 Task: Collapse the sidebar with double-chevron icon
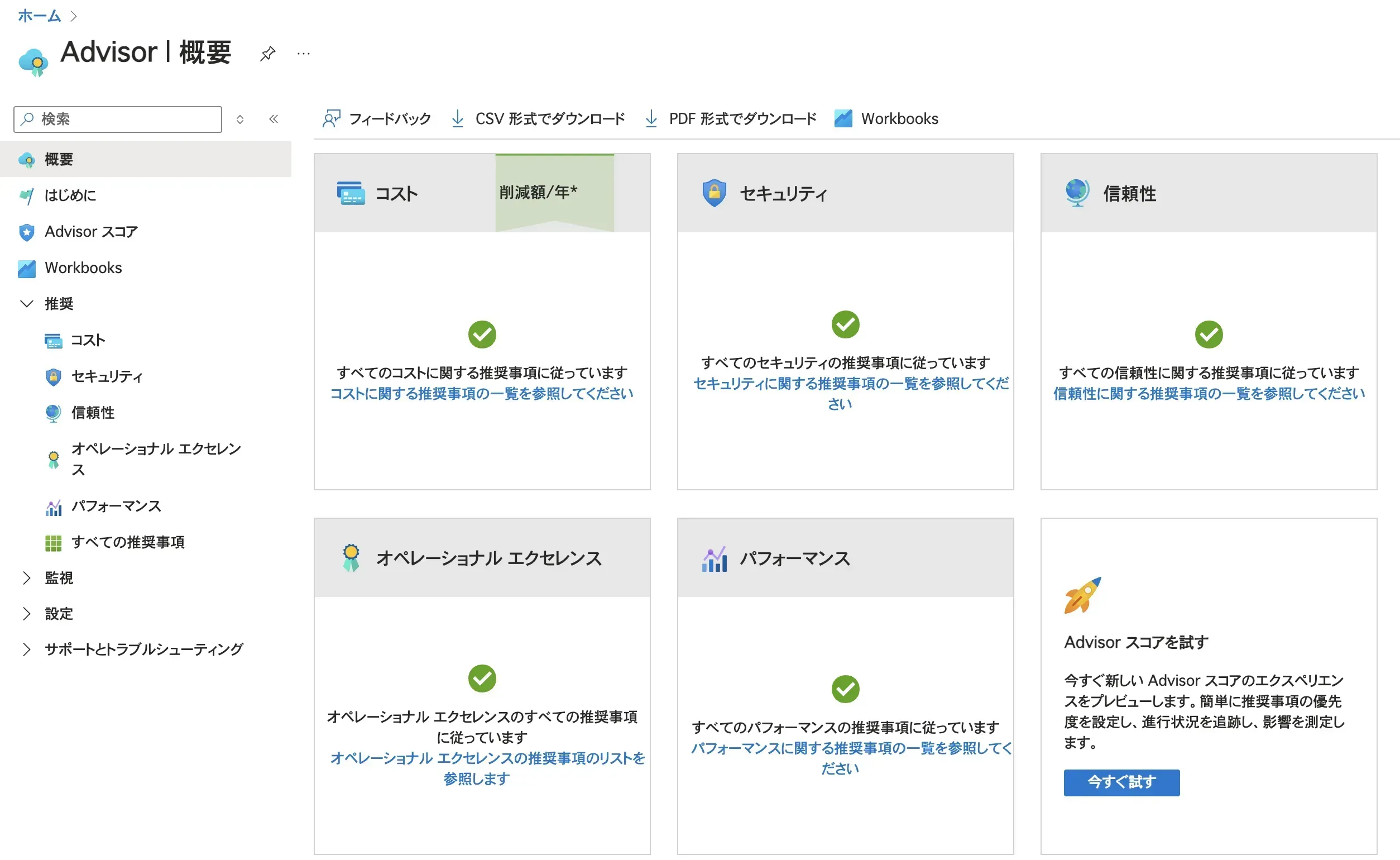click(274, 119)
